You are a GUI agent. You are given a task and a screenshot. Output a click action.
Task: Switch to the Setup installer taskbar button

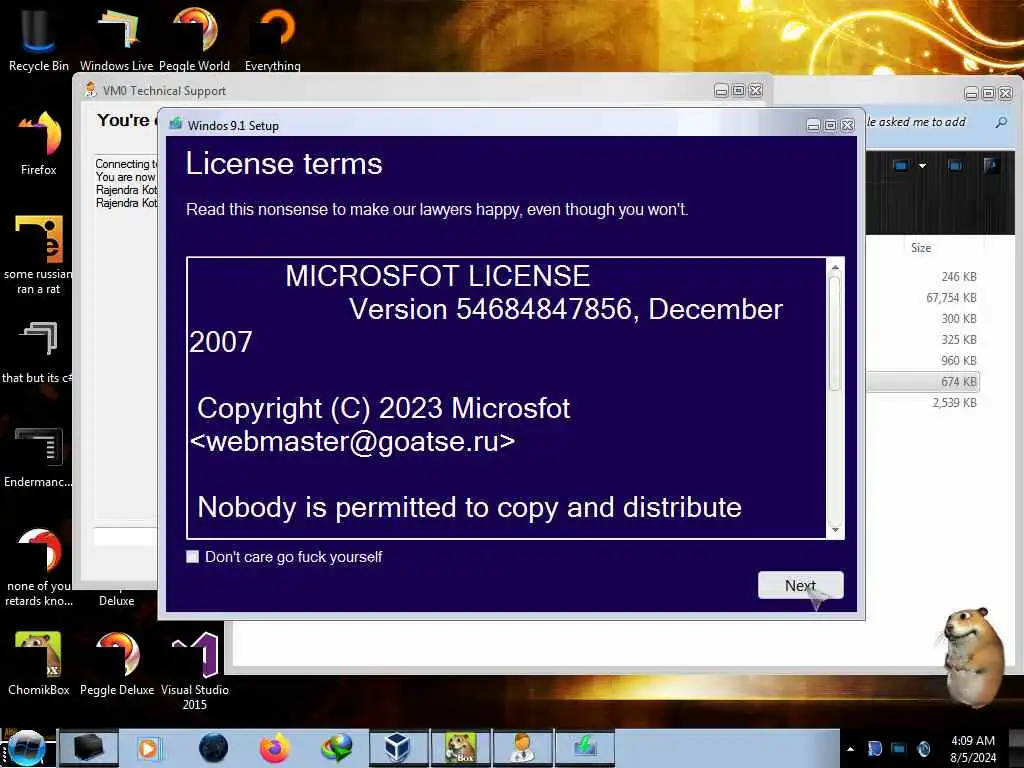(585, 748)
